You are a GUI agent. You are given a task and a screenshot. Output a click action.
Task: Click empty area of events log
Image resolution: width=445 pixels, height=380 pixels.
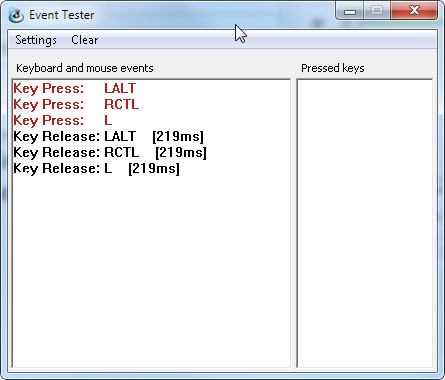(151, 270)
